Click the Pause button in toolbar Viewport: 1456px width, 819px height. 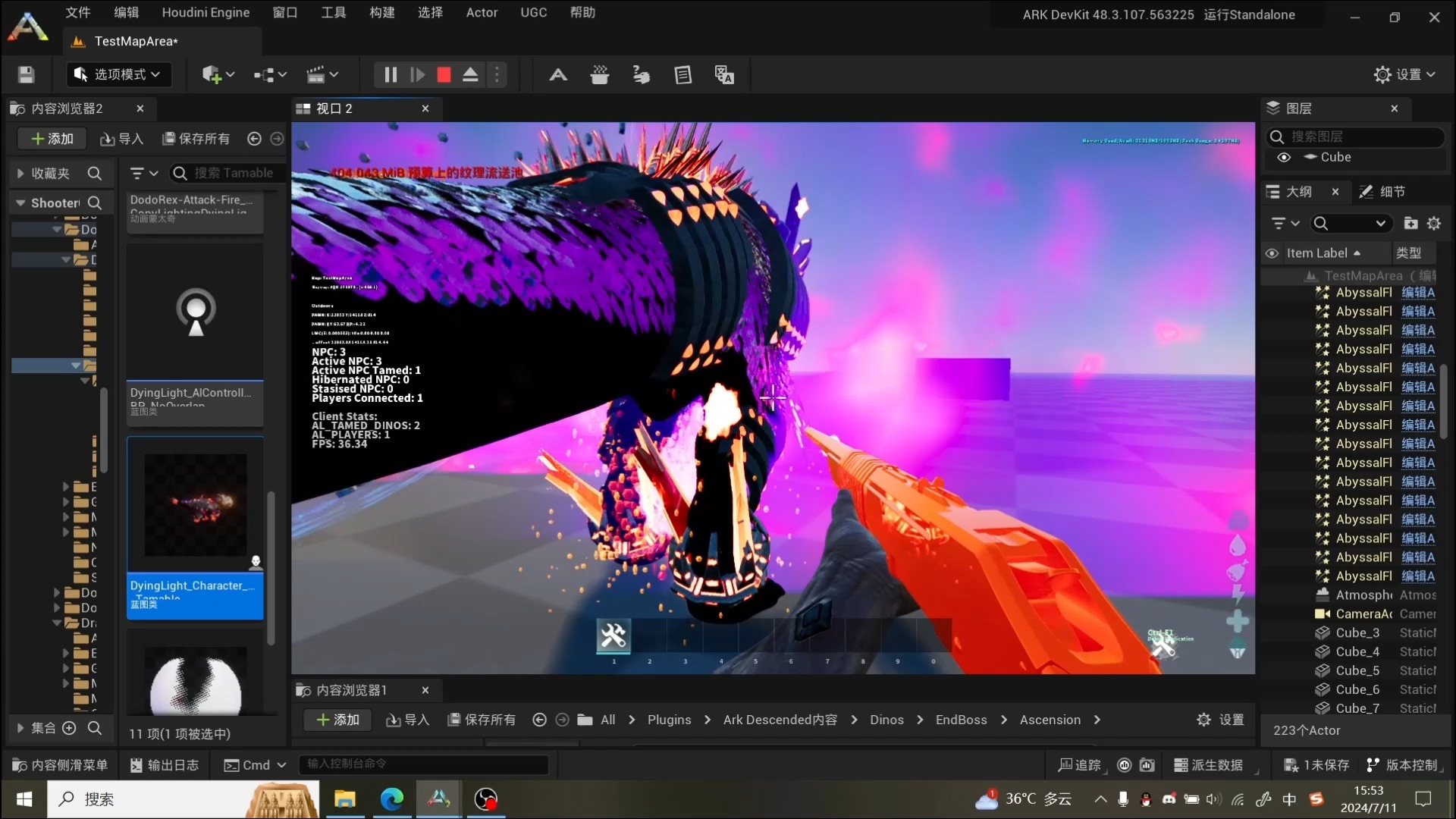tap(390, 74)
